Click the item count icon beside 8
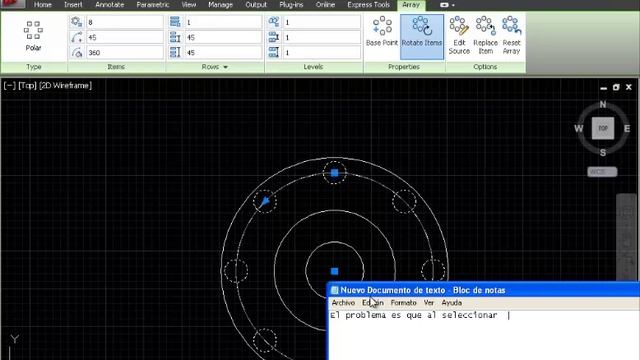Image resolution: width=640 pixels, height=360 pixels. [x=77, y=22]
